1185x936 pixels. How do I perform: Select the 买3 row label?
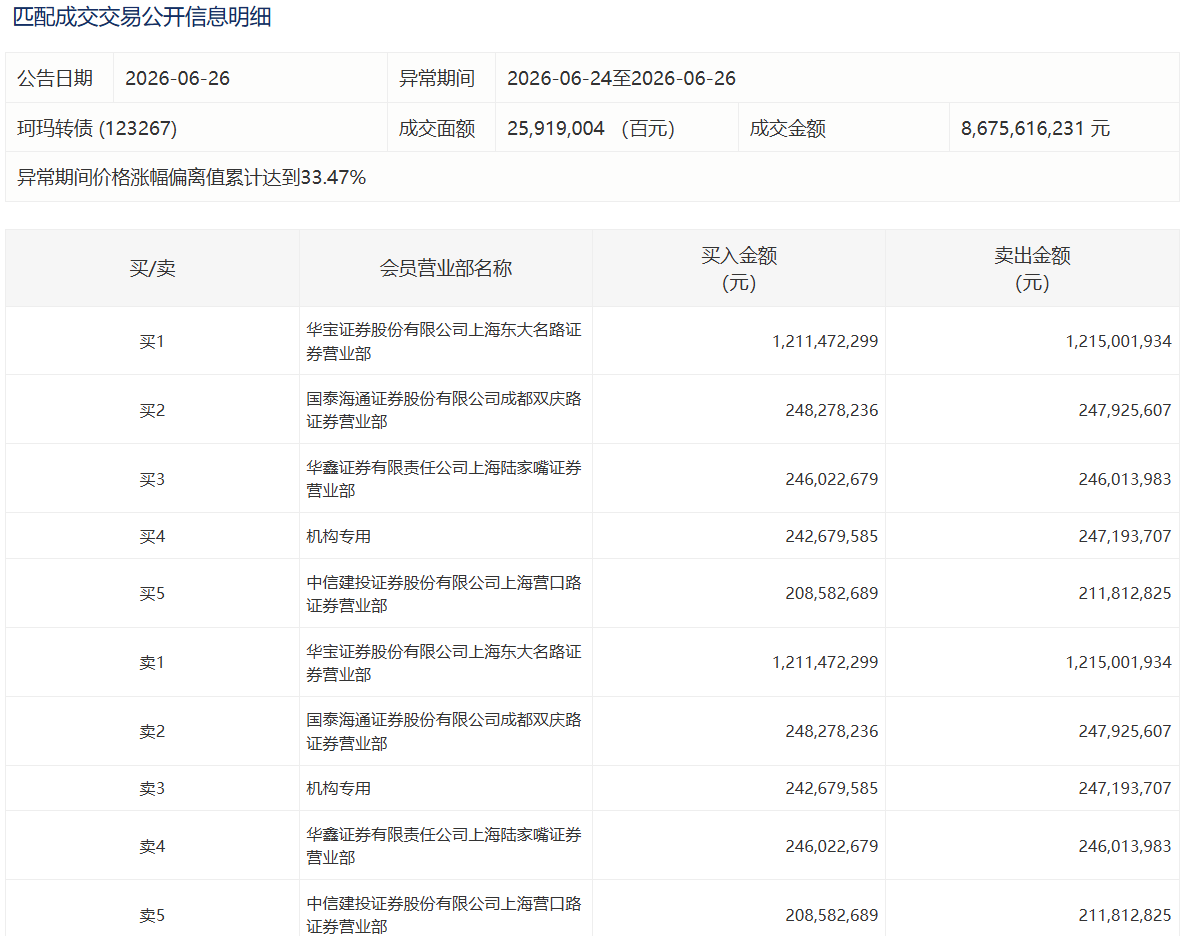pyautogui.click(x=152, y=480)
